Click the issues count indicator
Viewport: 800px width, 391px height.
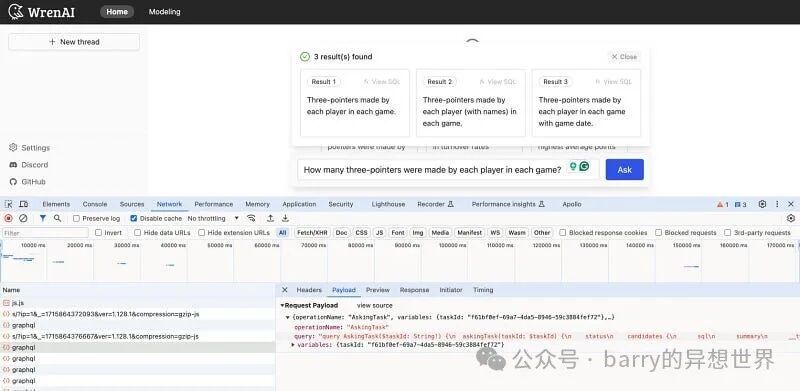[741, 204]
